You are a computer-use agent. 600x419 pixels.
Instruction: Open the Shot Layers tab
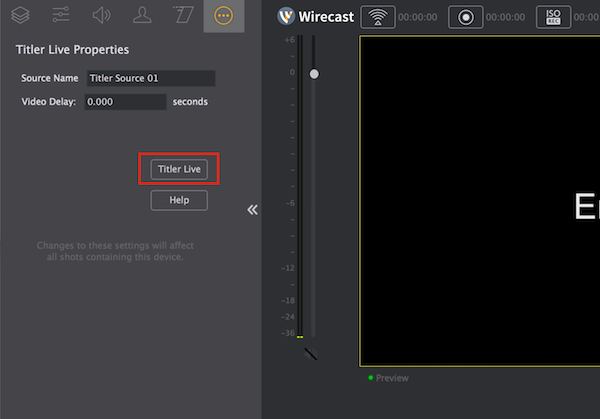tap(20, 16)
